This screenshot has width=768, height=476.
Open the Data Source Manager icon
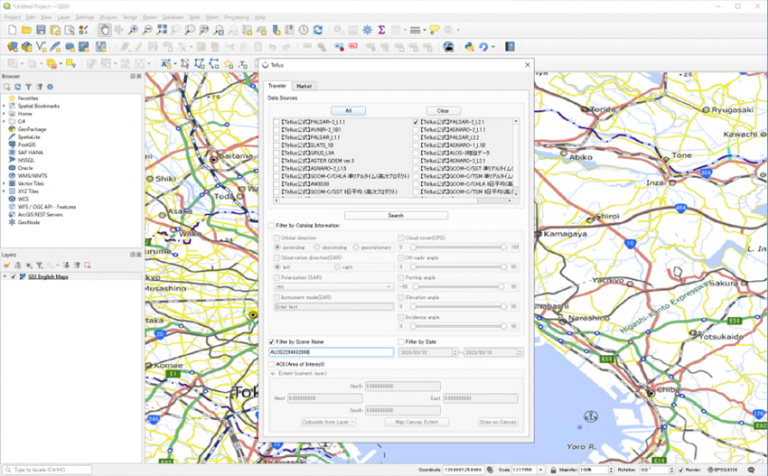(12, 47)
